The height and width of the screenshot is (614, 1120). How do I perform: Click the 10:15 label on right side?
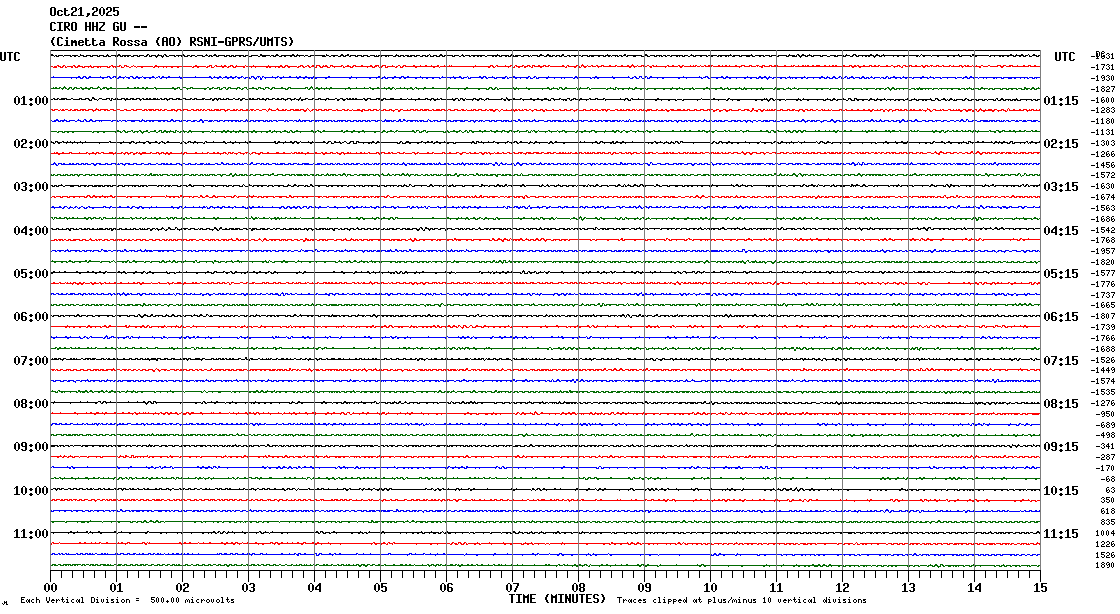click(x=1060, y=491)
